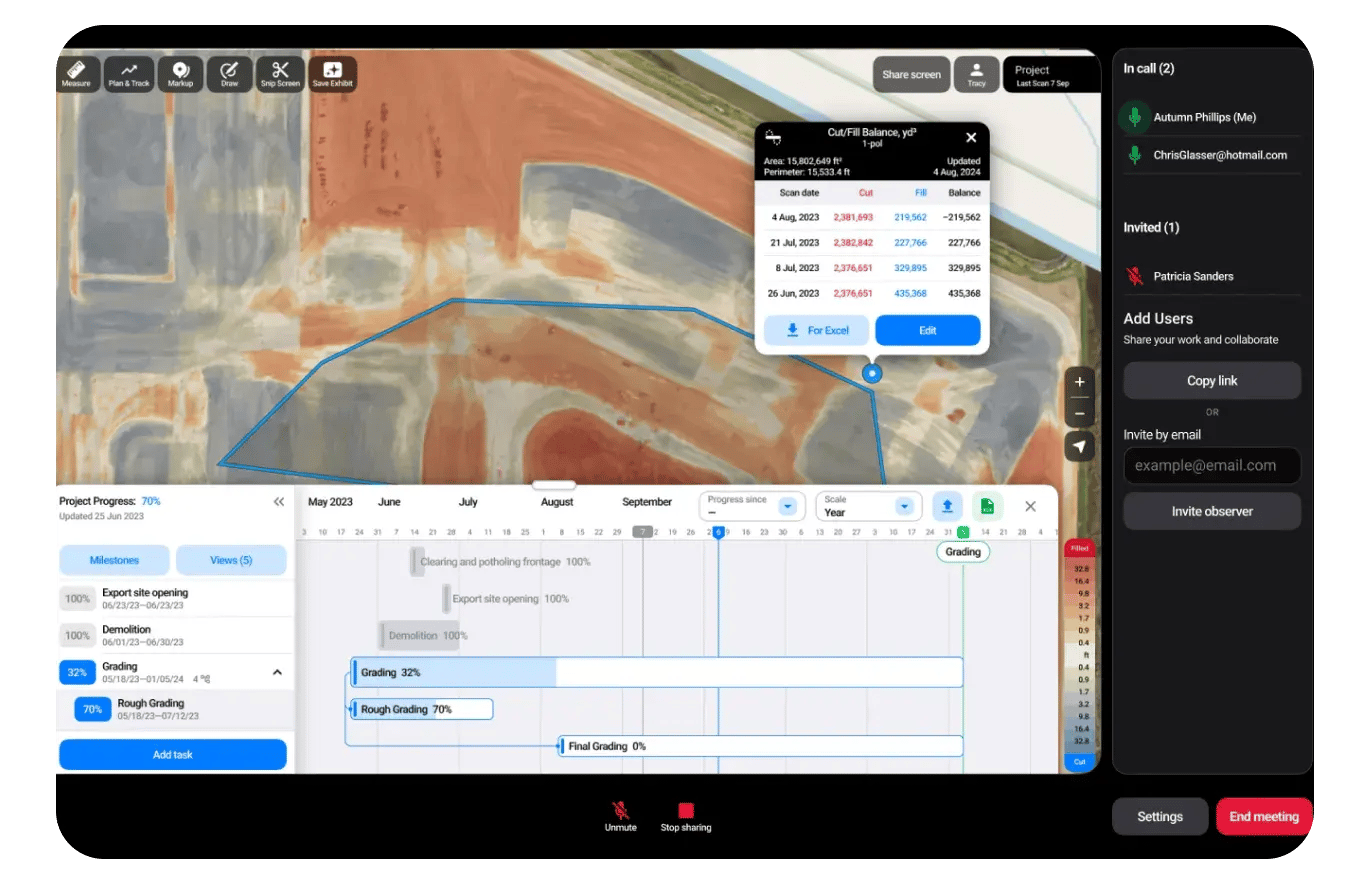1354x876 pixels.
Task: Select the Milestones tab
Action: 114,560
